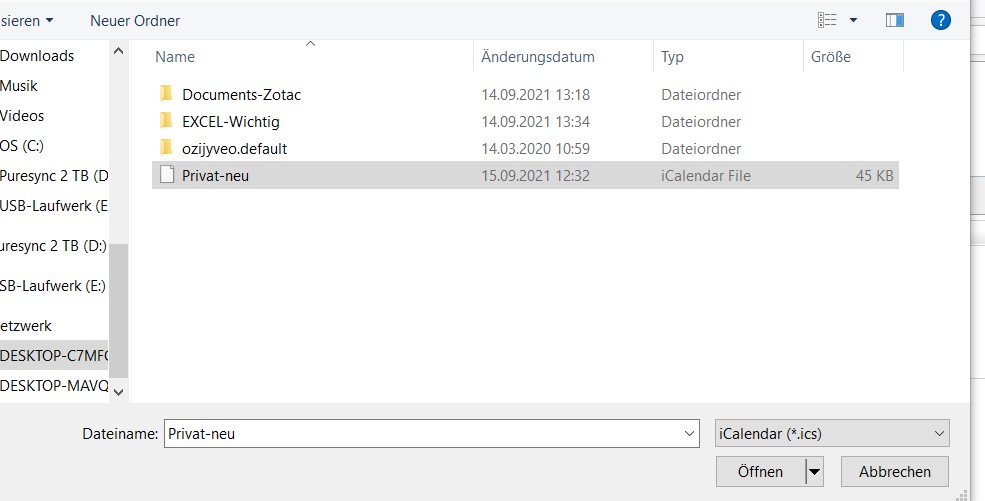Select the EXCEL-Wichtig folder

231,121
